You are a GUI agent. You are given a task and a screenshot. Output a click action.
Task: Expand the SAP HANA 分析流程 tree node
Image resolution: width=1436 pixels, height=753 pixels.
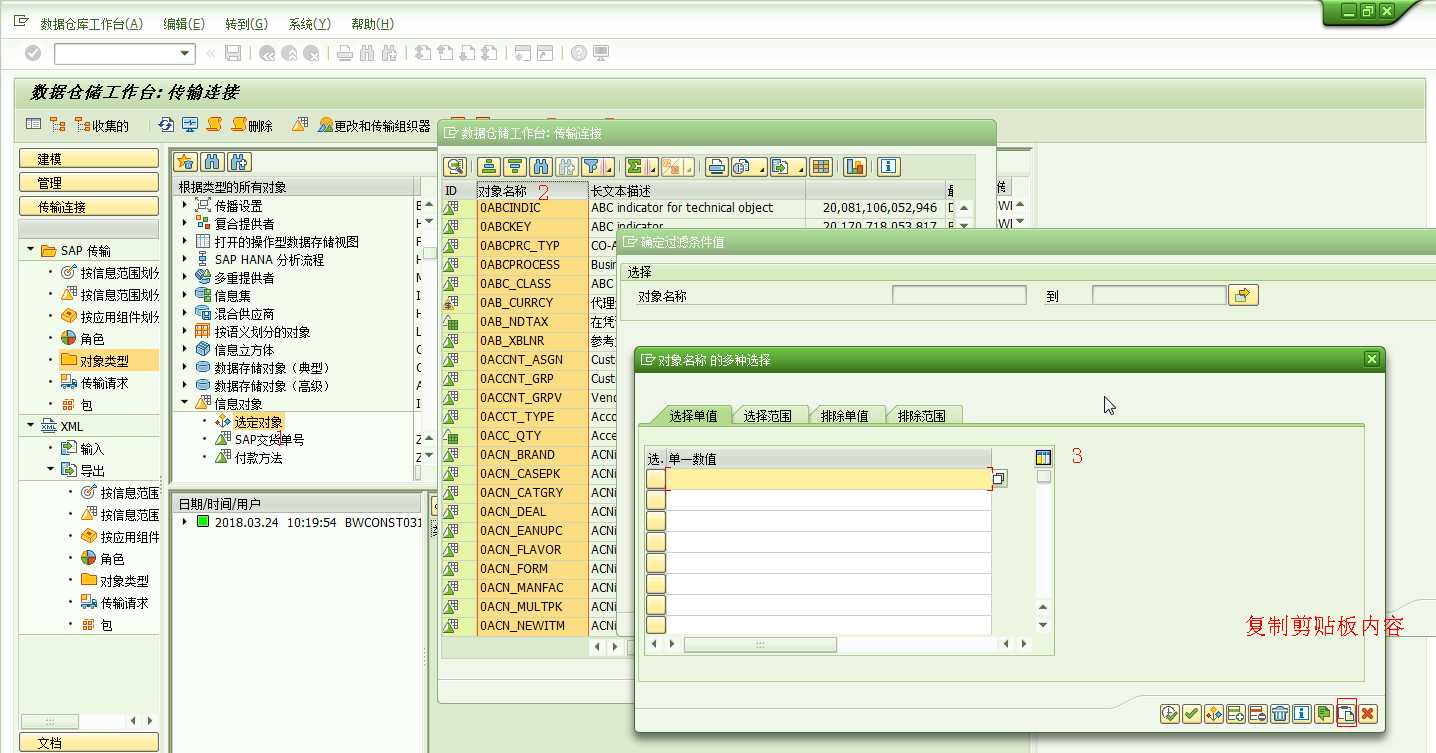[185, 259]
